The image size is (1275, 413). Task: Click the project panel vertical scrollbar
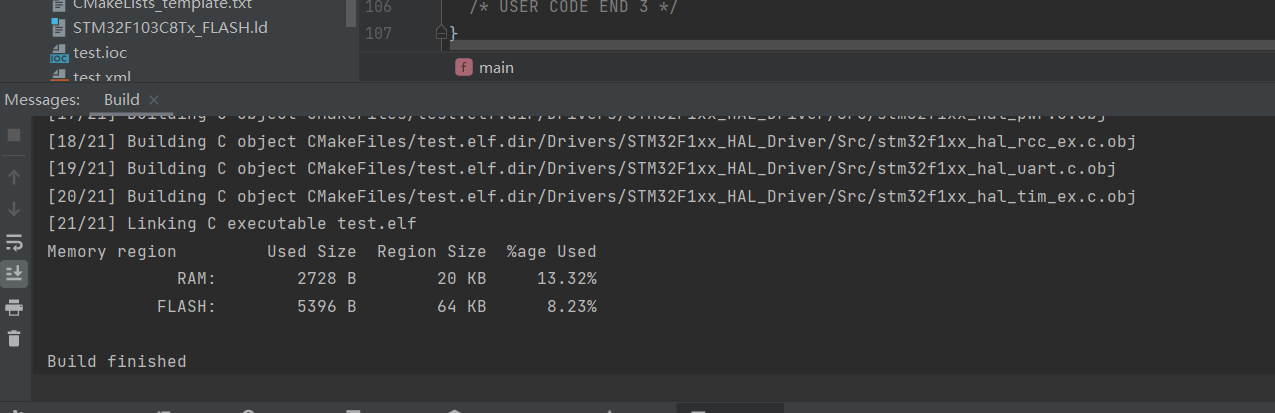click(x=351, y=12)
